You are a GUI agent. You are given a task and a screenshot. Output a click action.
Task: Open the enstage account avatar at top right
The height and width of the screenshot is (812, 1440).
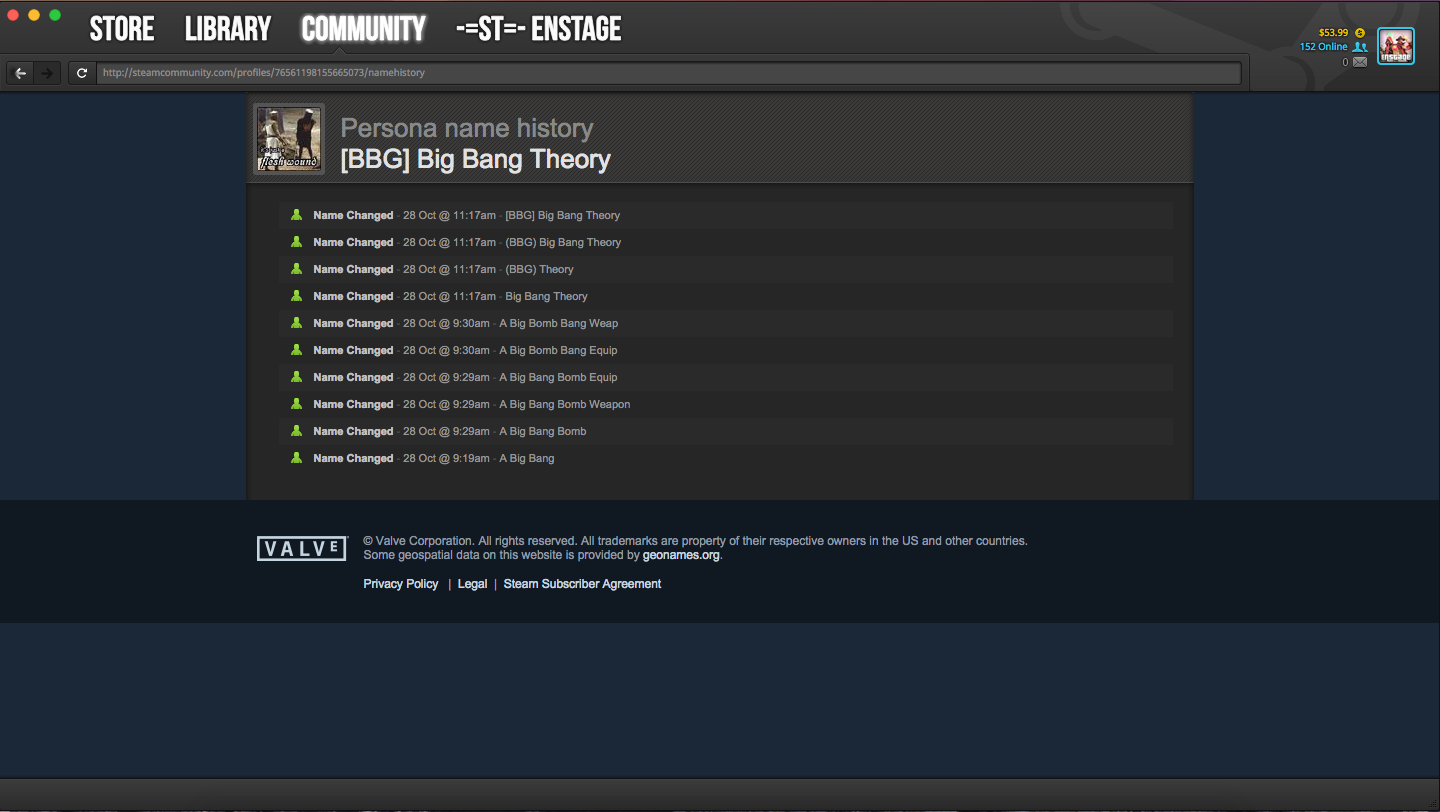click(x=1396, y=46)
